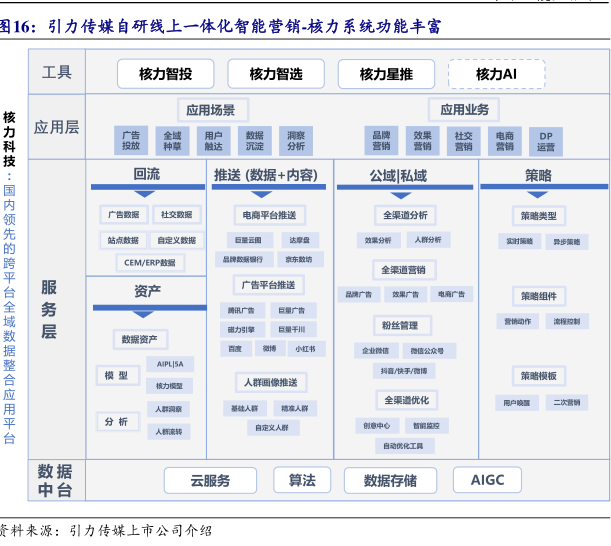This screenshot has height=546, width=611.
Task: Select the DP运营 tile
Action: 545,140
